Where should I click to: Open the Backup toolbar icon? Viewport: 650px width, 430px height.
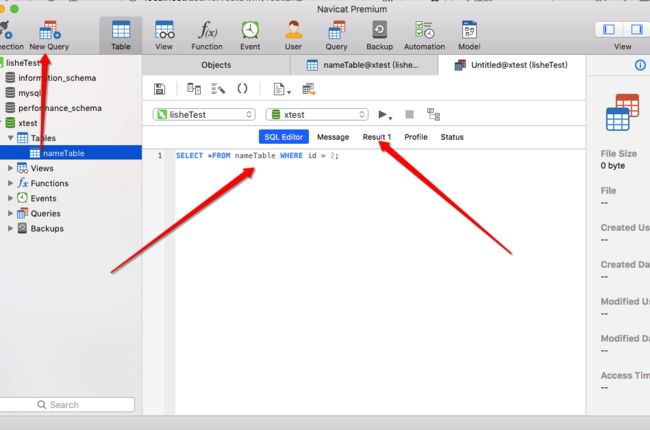click(x=379, y=35)
